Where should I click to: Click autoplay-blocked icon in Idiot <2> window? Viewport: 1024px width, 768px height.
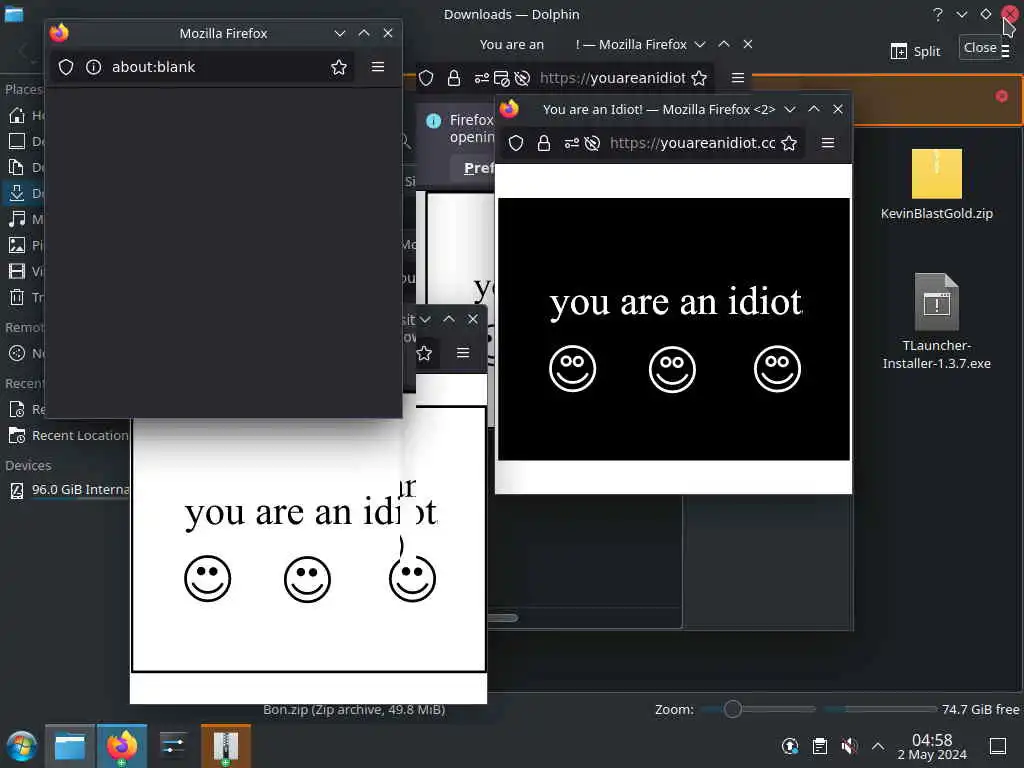592,143
